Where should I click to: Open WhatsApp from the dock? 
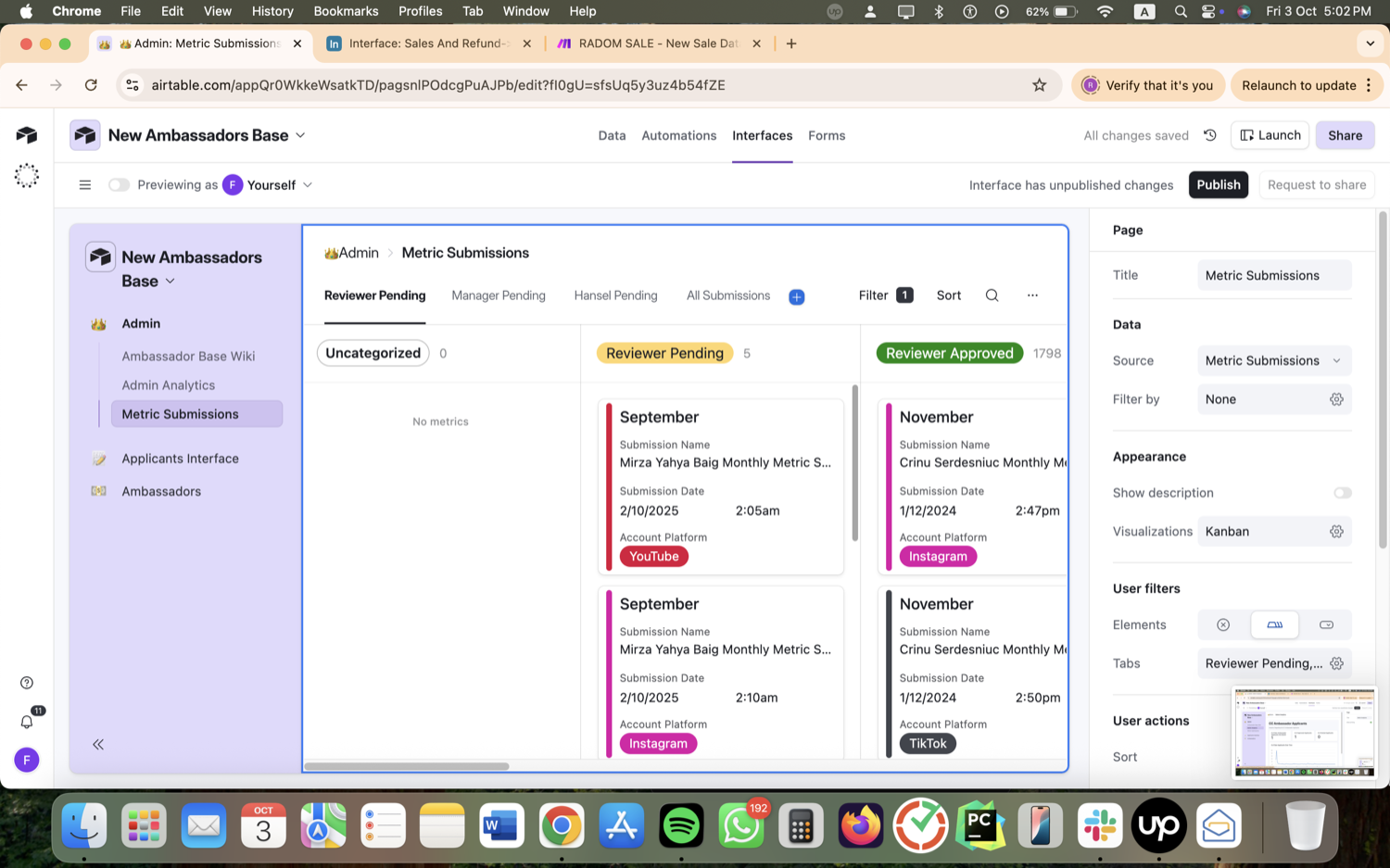click(x=741, y=825)
